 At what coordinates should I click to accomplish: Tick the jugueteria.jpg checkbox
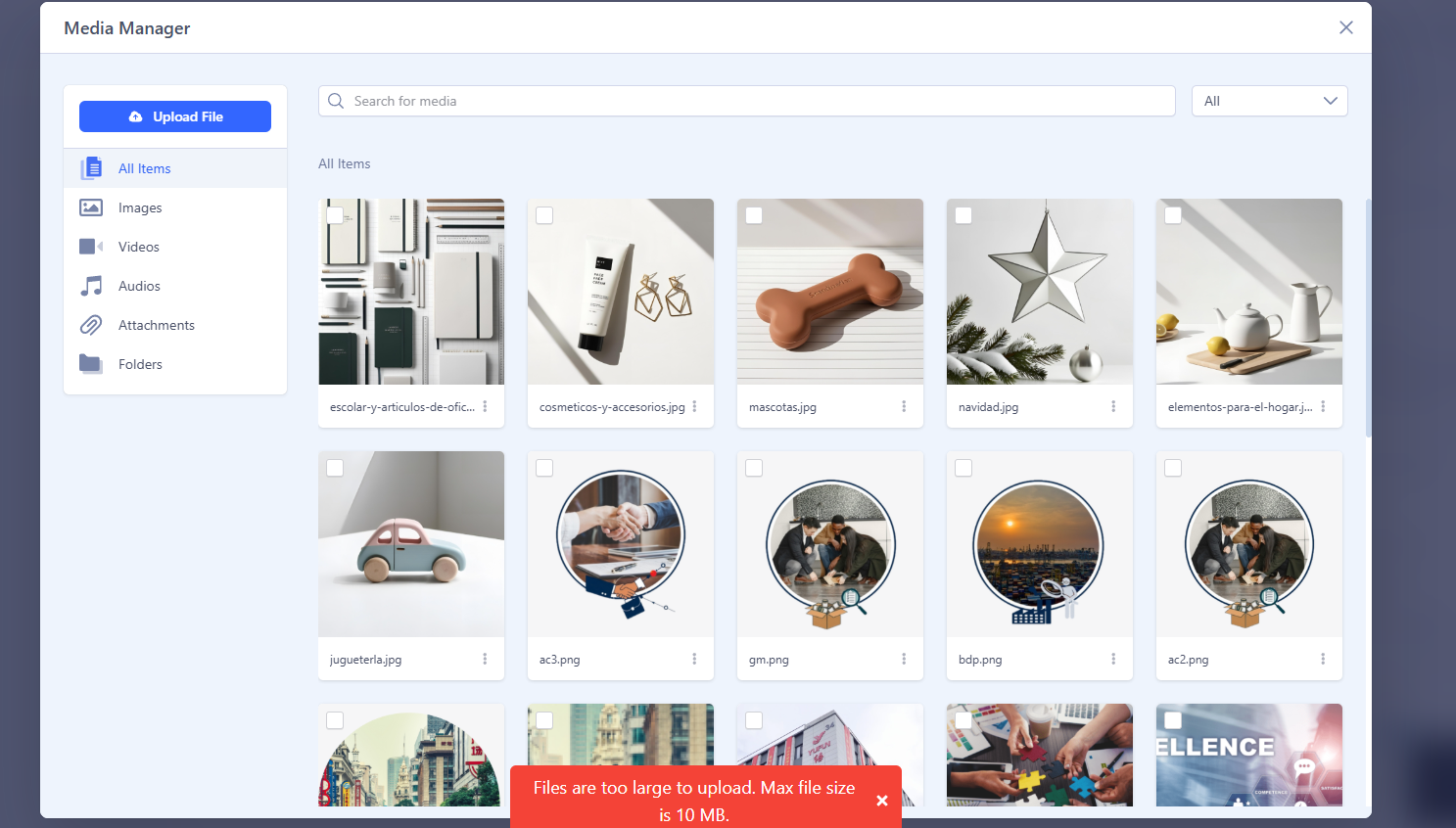(335, 468)
